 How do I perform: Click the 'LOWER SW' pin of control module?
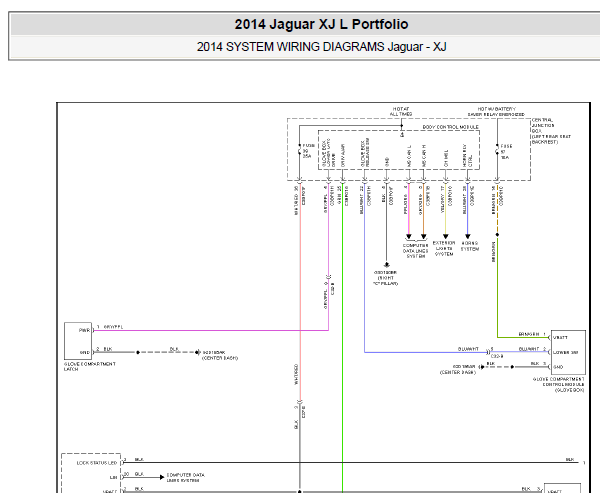566,352
